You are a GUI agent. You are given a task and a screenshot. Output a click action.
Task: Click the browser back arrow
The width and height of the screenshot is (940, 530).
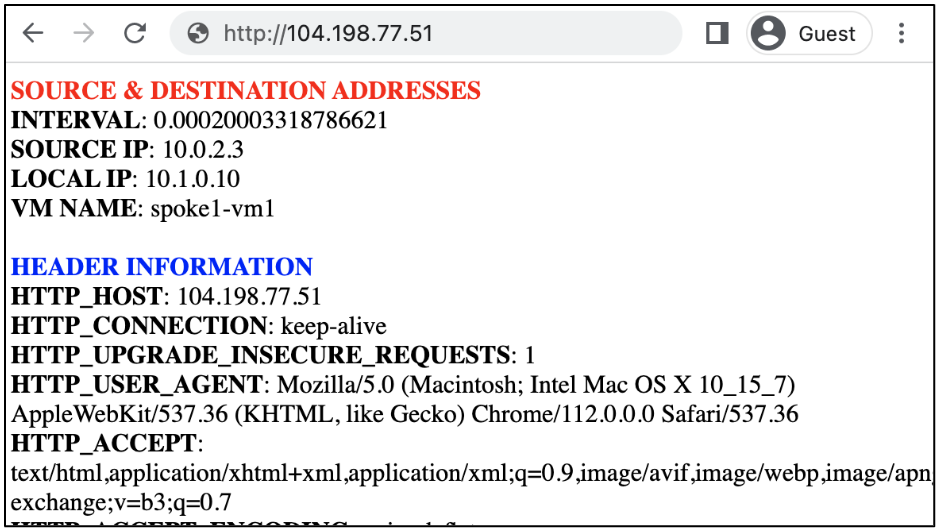pos(33,33)
